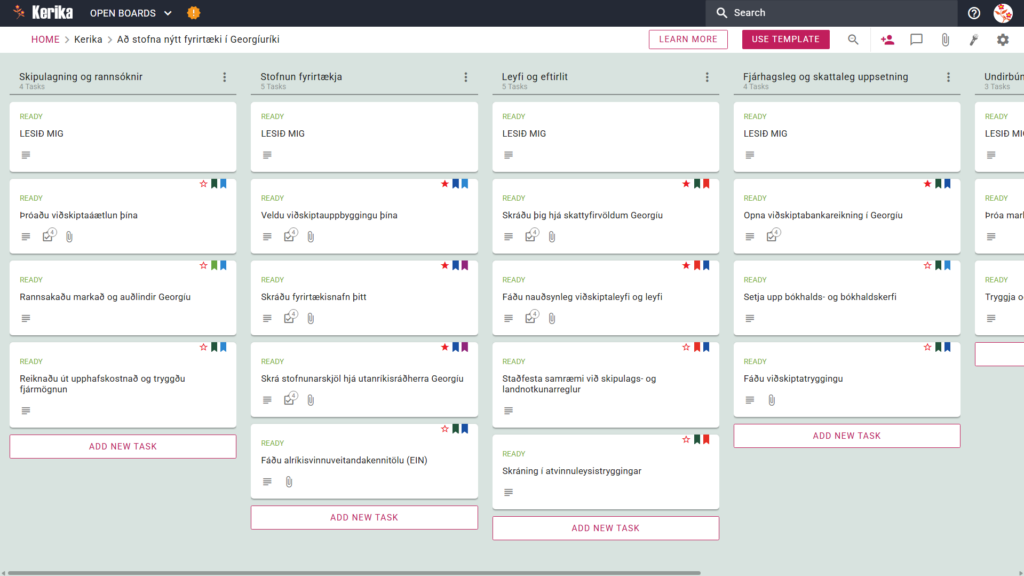Click details icon on Skráning í atvinnuleysistryggingar card

click(508, 492)
